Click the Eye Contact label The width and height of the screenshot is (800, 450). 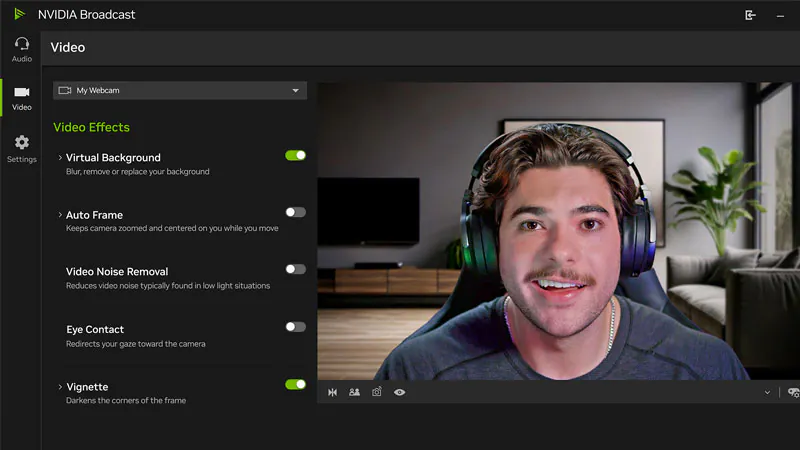click(x=95, y=330)
